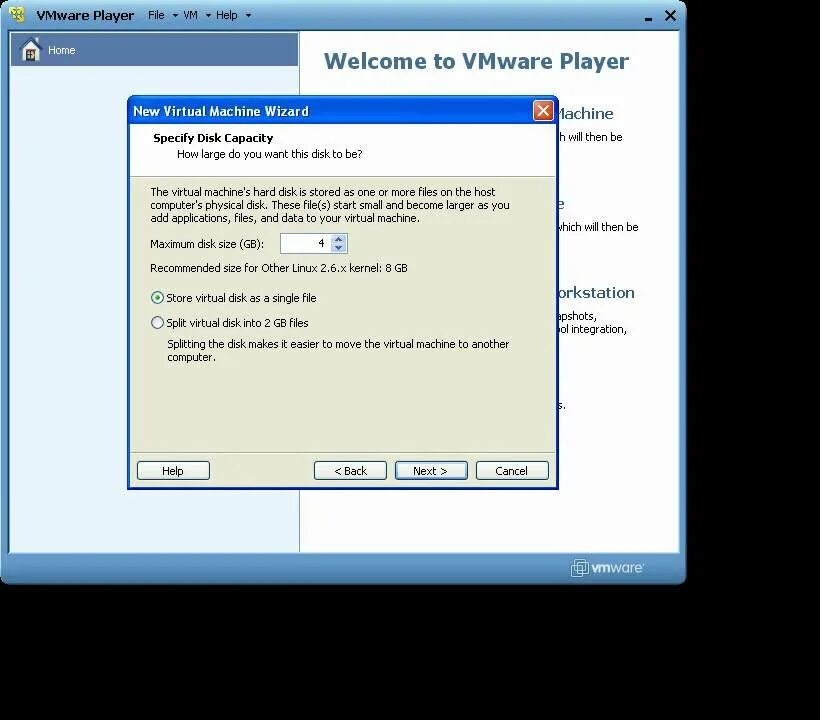Click the VMware Player app logo icon
820x720 pixels.
[17, 15]
